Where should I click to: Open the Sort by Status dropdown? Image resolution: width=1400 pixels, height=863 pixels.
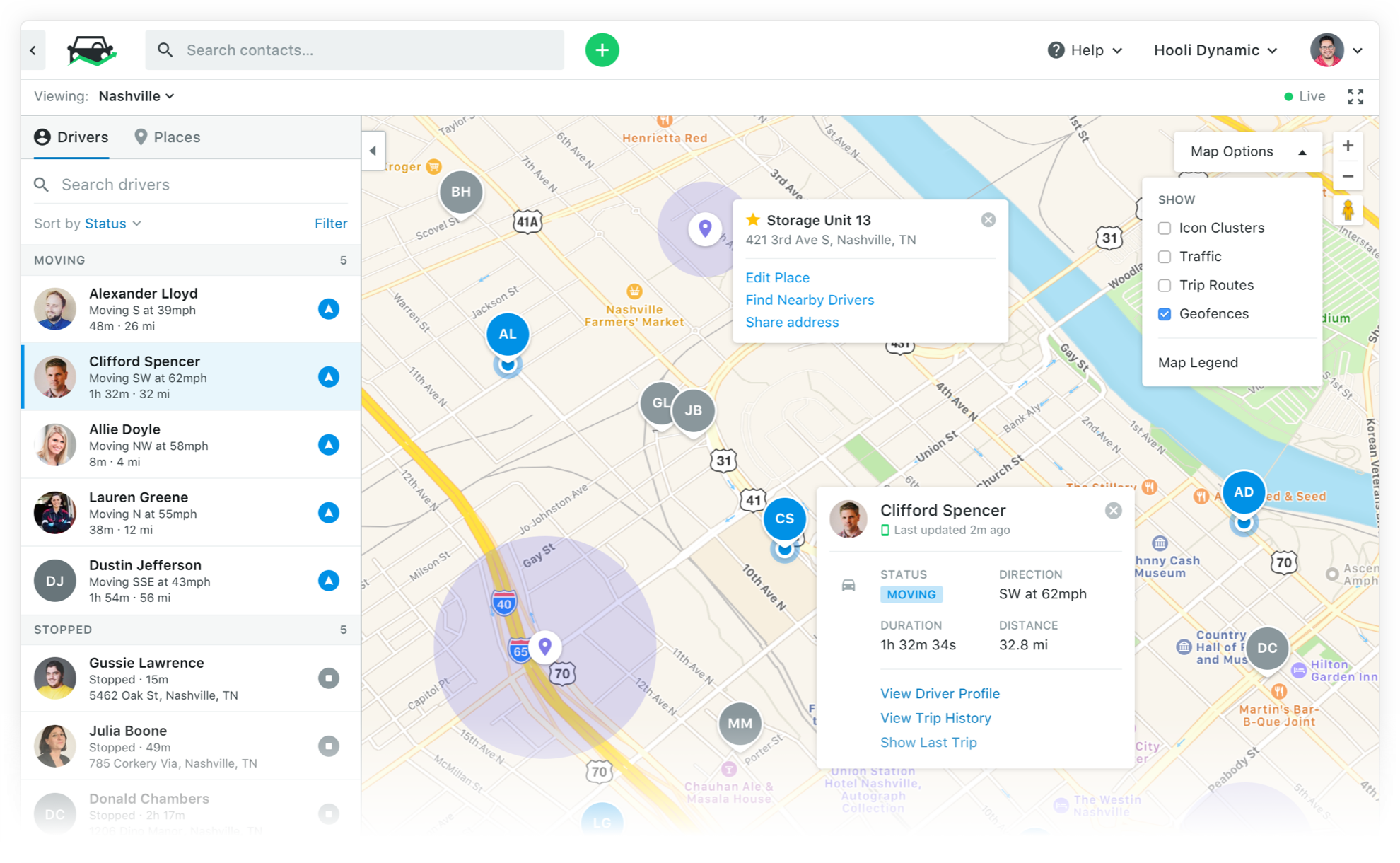click(113, 224)
